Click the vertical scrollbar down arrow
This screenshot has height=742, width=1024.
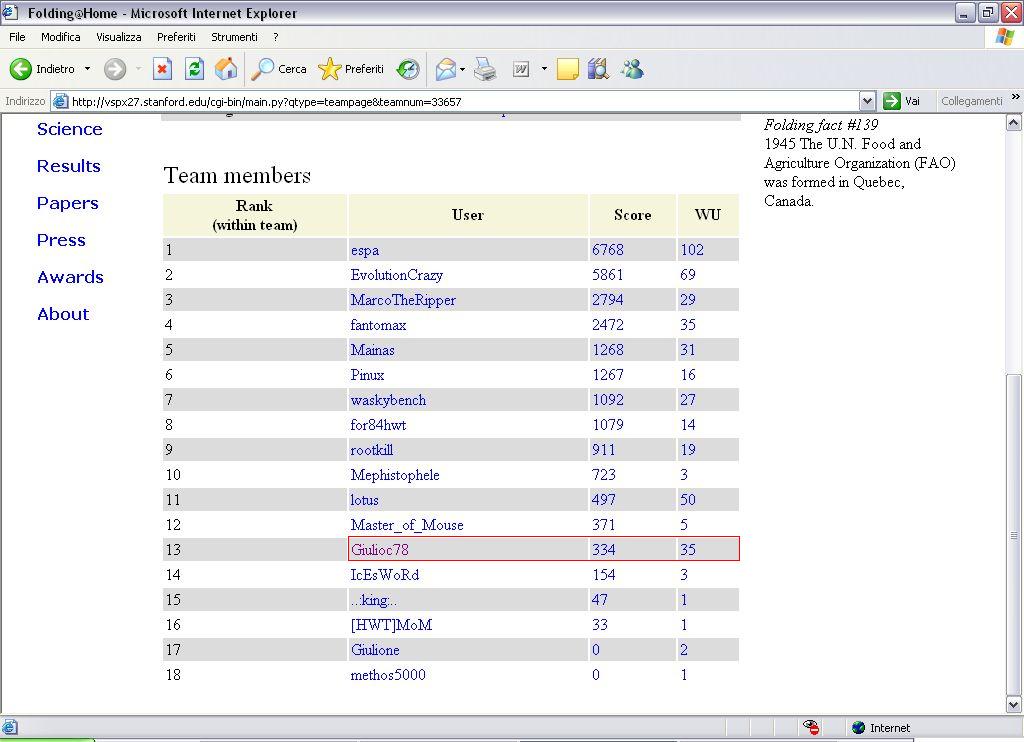click(1014, 704)
